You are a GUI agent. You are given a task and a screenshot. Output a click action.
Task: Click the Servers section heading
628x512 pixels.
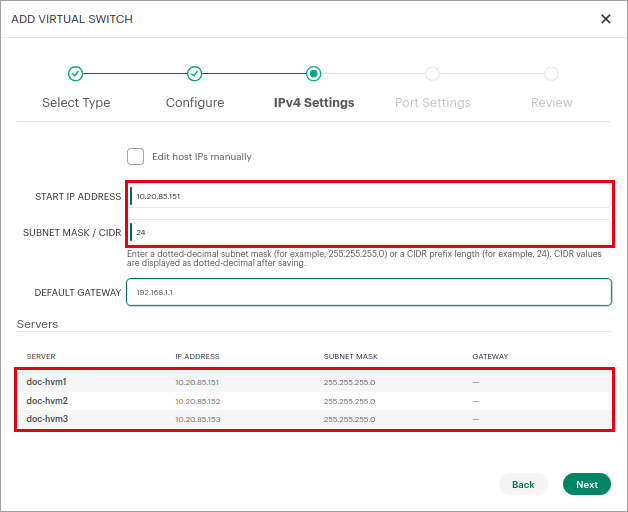[37, 324]
